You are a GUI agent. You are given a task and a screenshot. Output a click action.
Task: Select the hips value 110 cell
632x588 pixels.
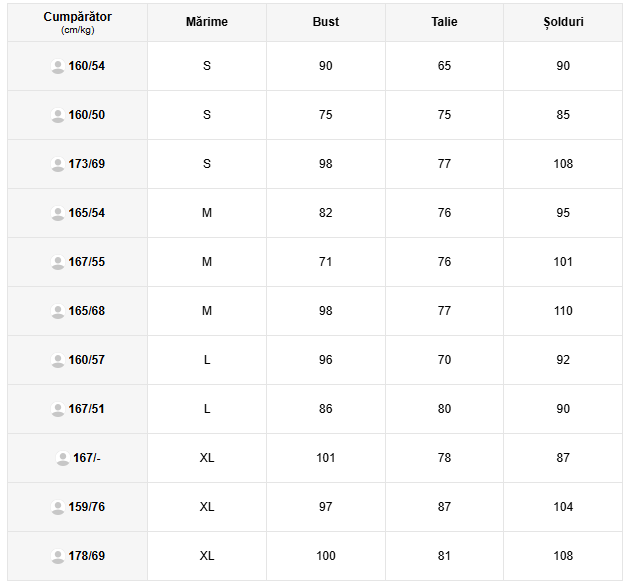[x=563, y=311]
